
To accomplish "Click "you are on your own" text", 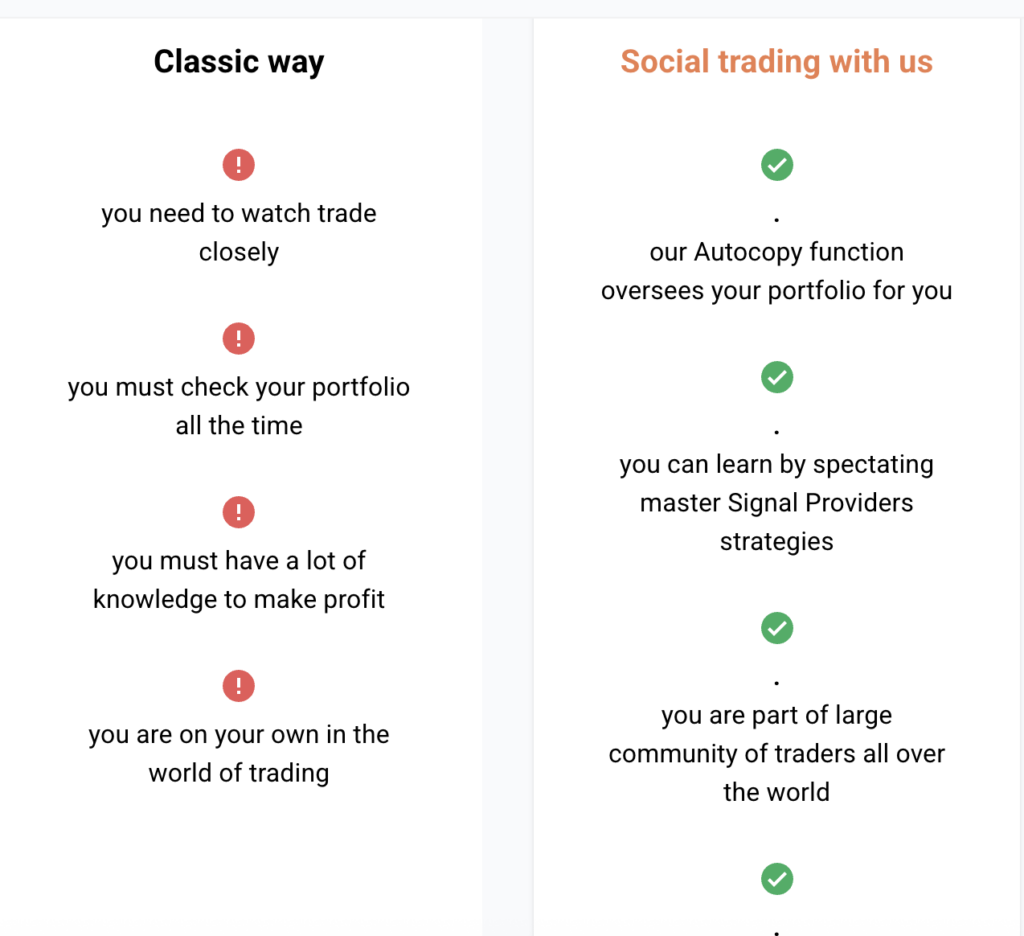I will click(x=239, y=734).
